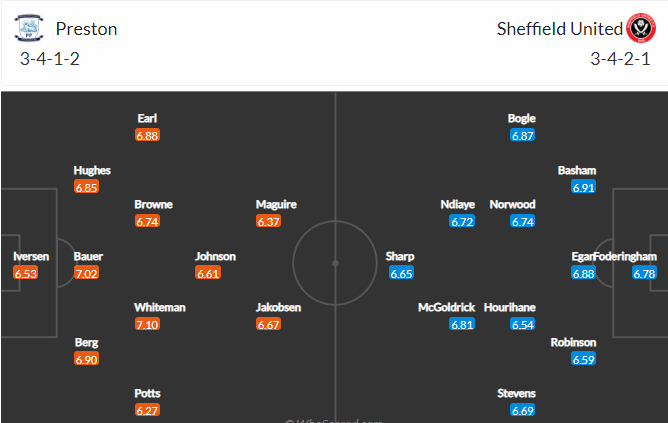
Task: Click Foderingham's 6.78 rating badge
Action: pyautogui.click(x=644, y=273)
